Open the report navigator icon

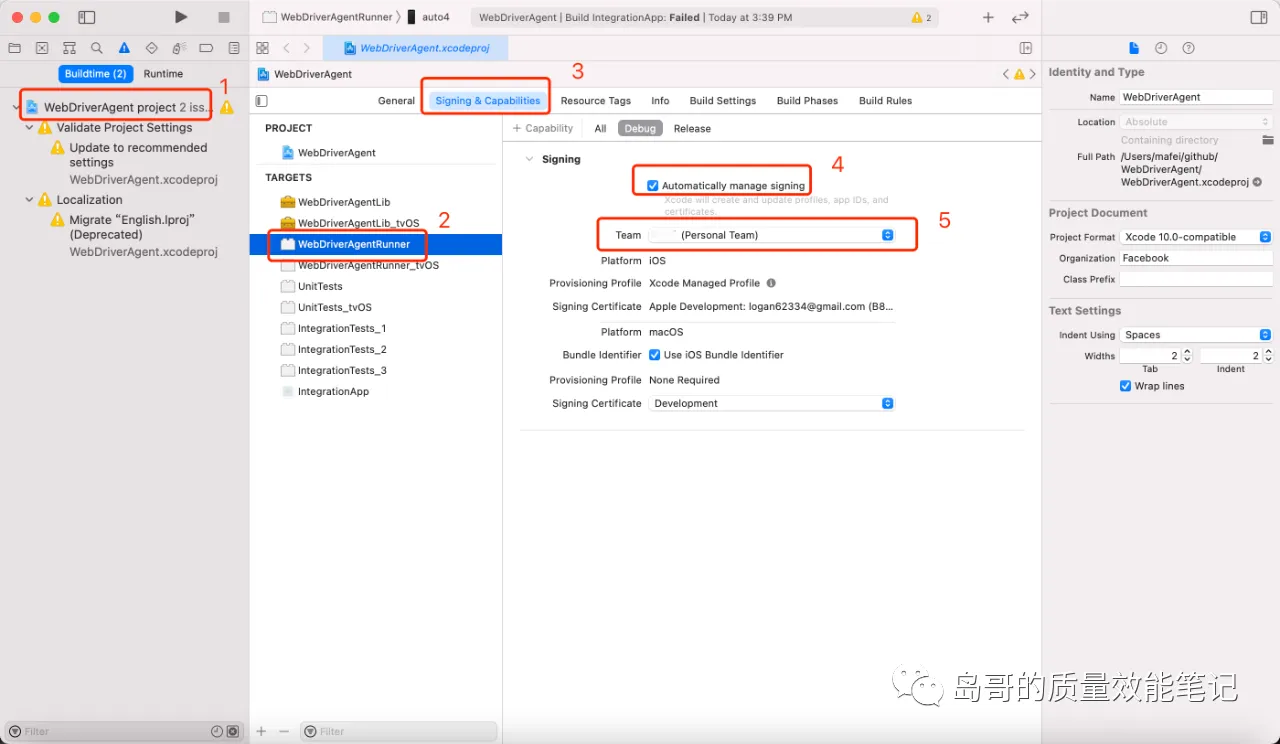point(234,48)
